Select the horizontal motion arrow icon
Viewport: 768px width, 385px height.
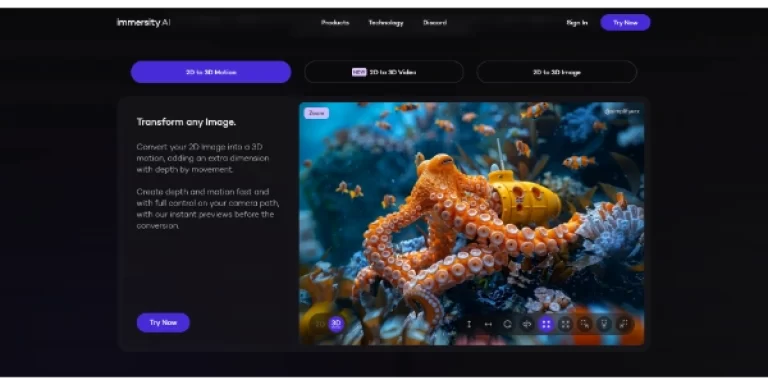[x=488, y=324]
